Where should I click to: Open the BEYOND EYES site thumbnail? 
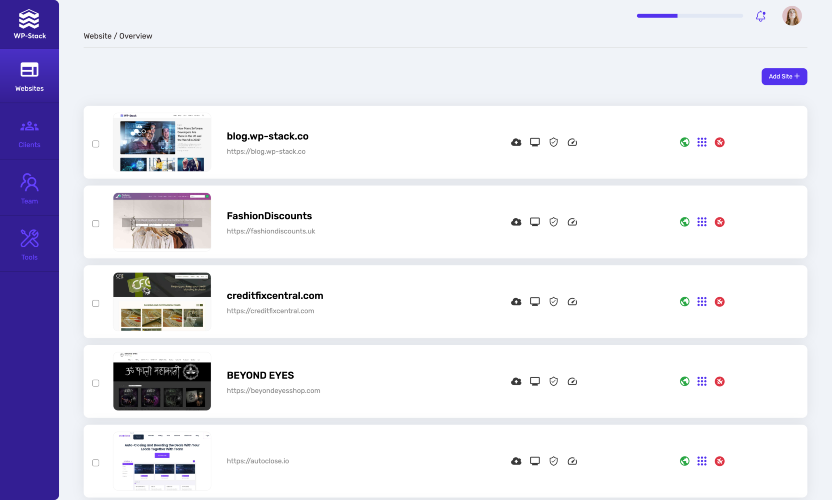(x=162, y=381)
